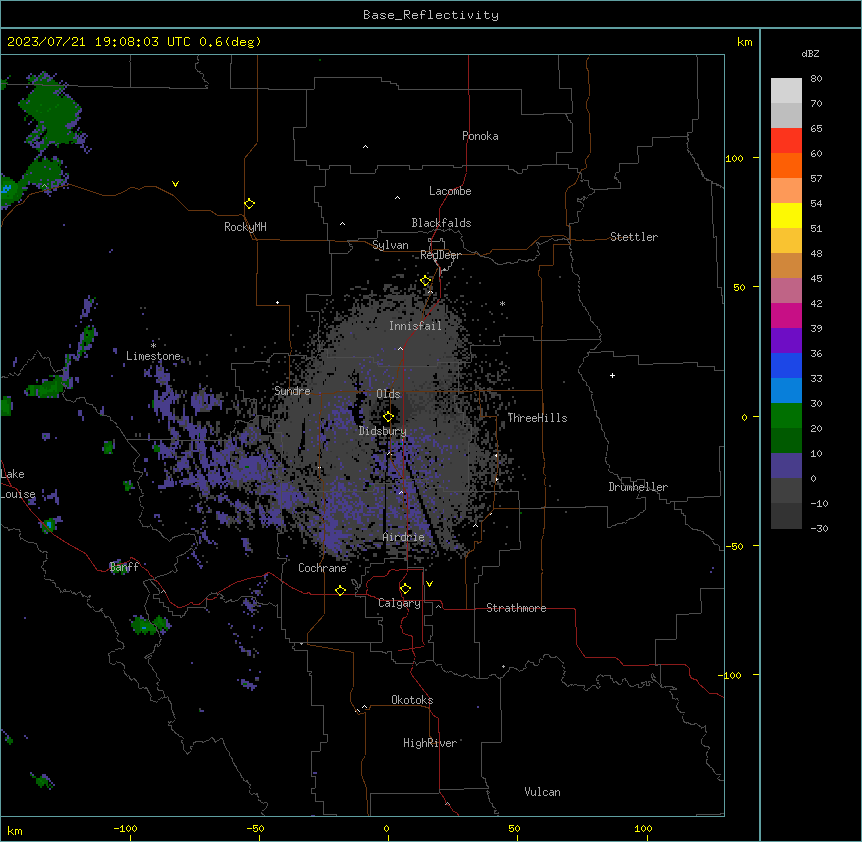Click the Innisfail city label
Viewport: 862px width, 842px height.
click(x=415, y=326)
